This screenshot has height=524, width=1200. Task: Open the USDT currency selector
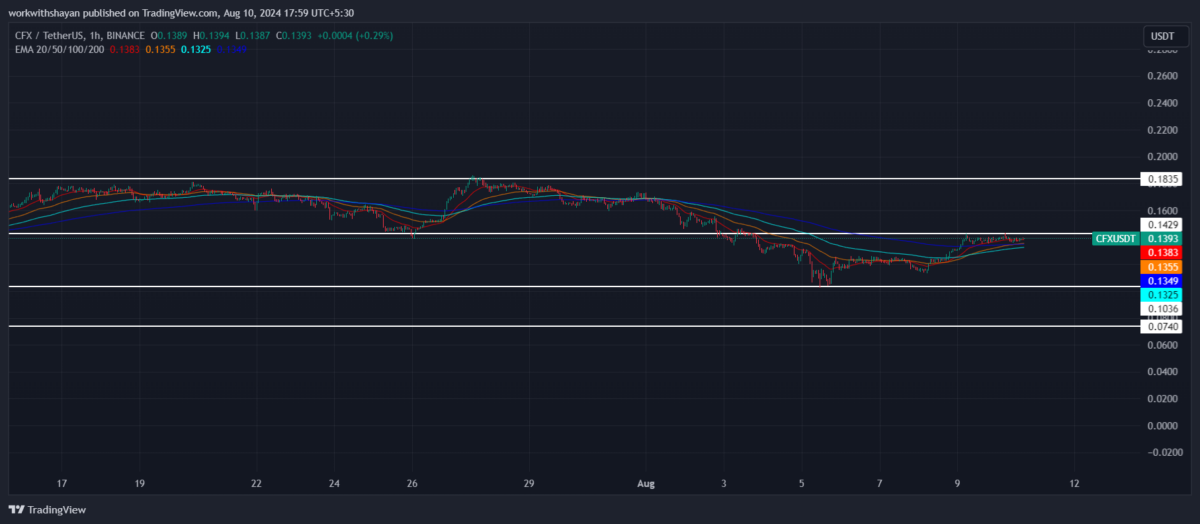[x=1161, y=37]
